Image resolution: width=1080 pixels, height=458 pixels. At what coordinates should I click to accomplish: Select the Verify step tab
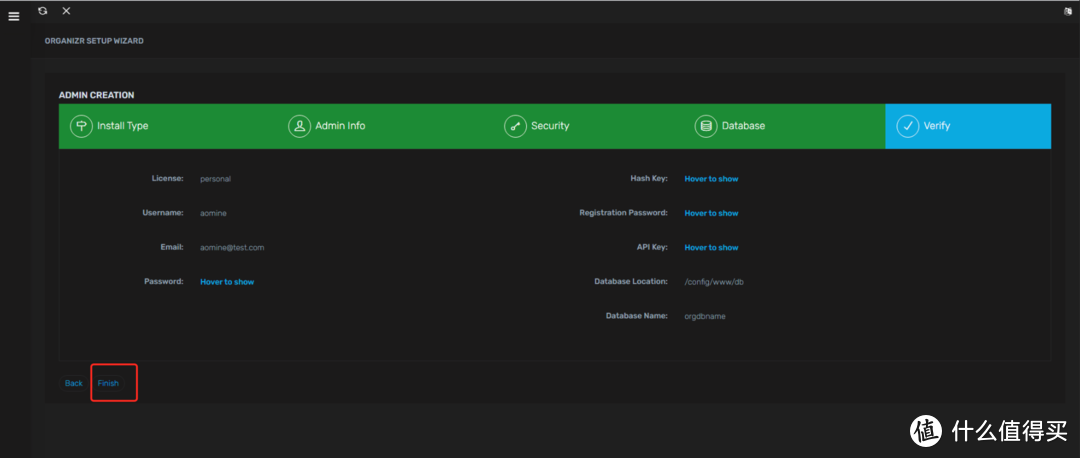[x=937, y=126]
